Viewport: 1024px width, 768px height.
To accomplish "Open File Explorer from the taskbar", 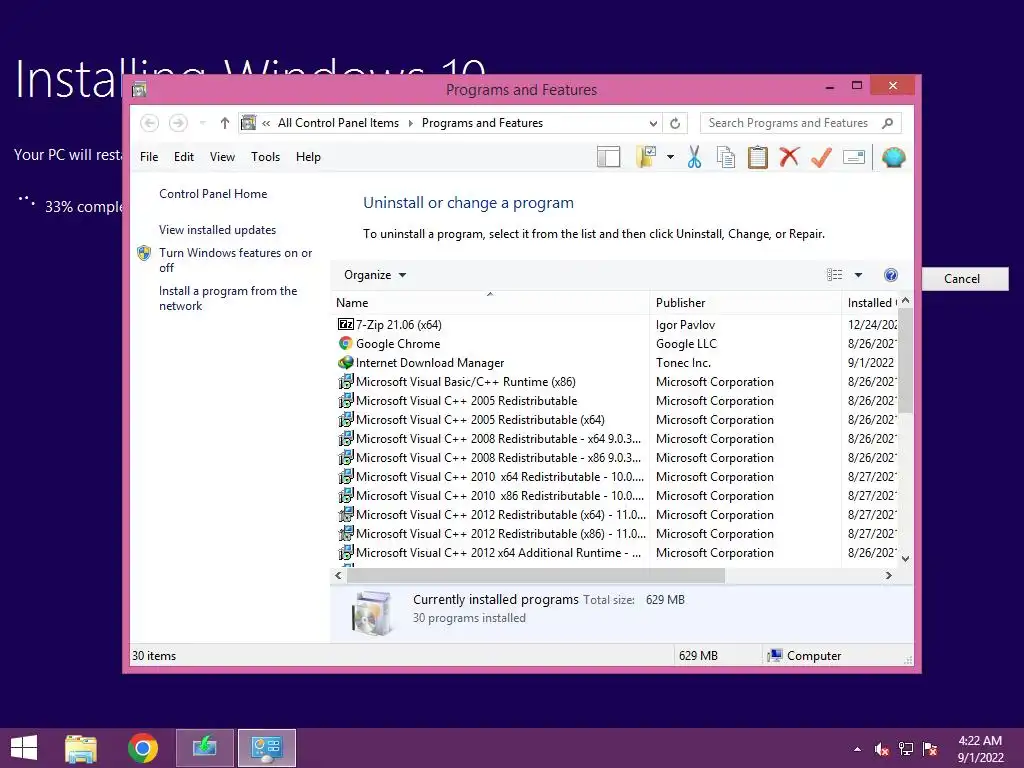I will 81,748.
